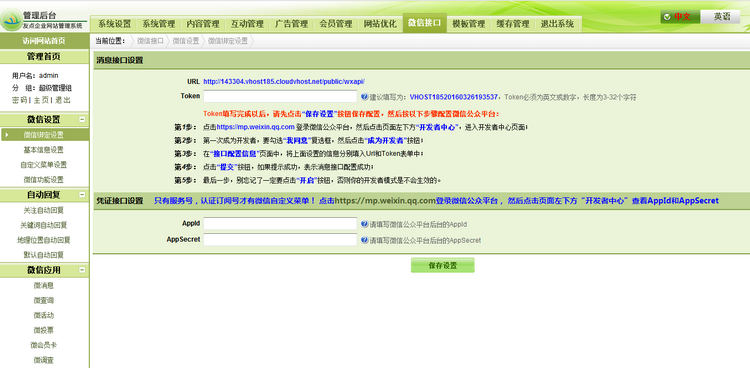Select the 微信接口 top tab

[425, 22]
